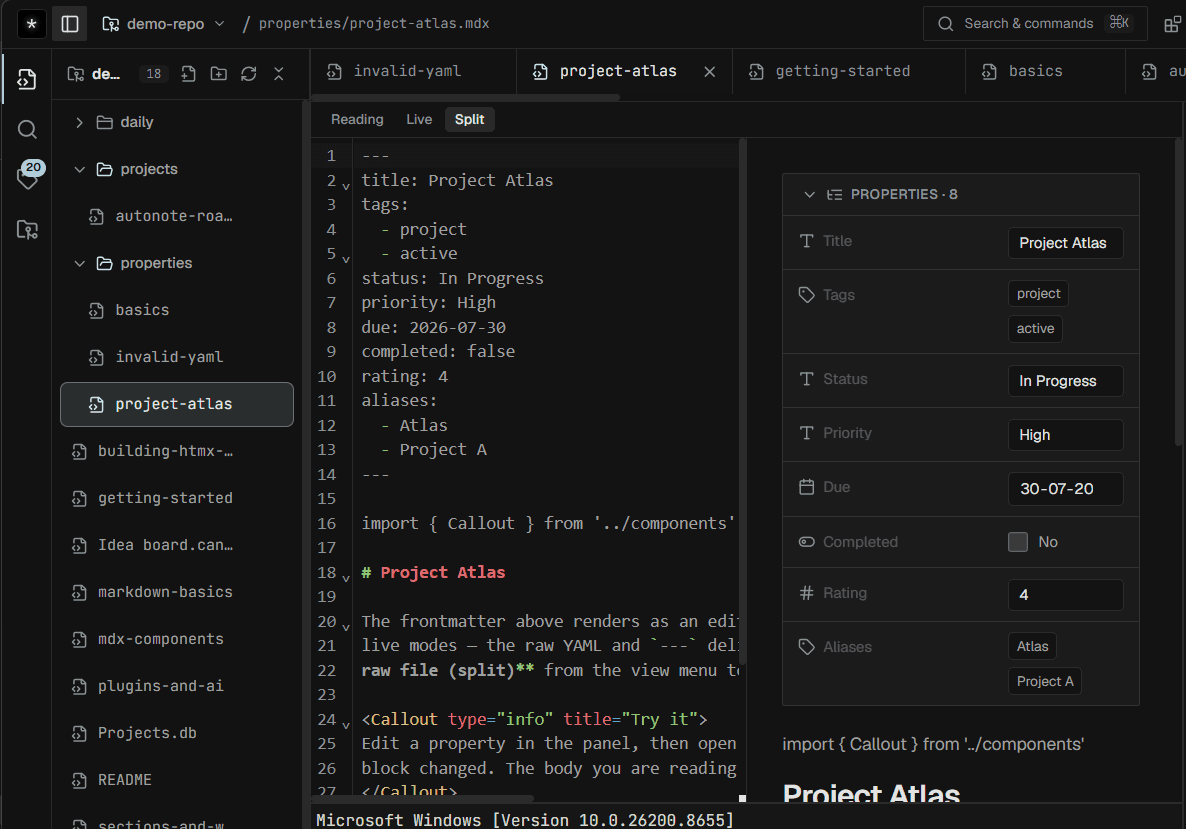The image size is (1186, 829).
Task: Click the new file icon in explorer header
Action: point(188,73)
